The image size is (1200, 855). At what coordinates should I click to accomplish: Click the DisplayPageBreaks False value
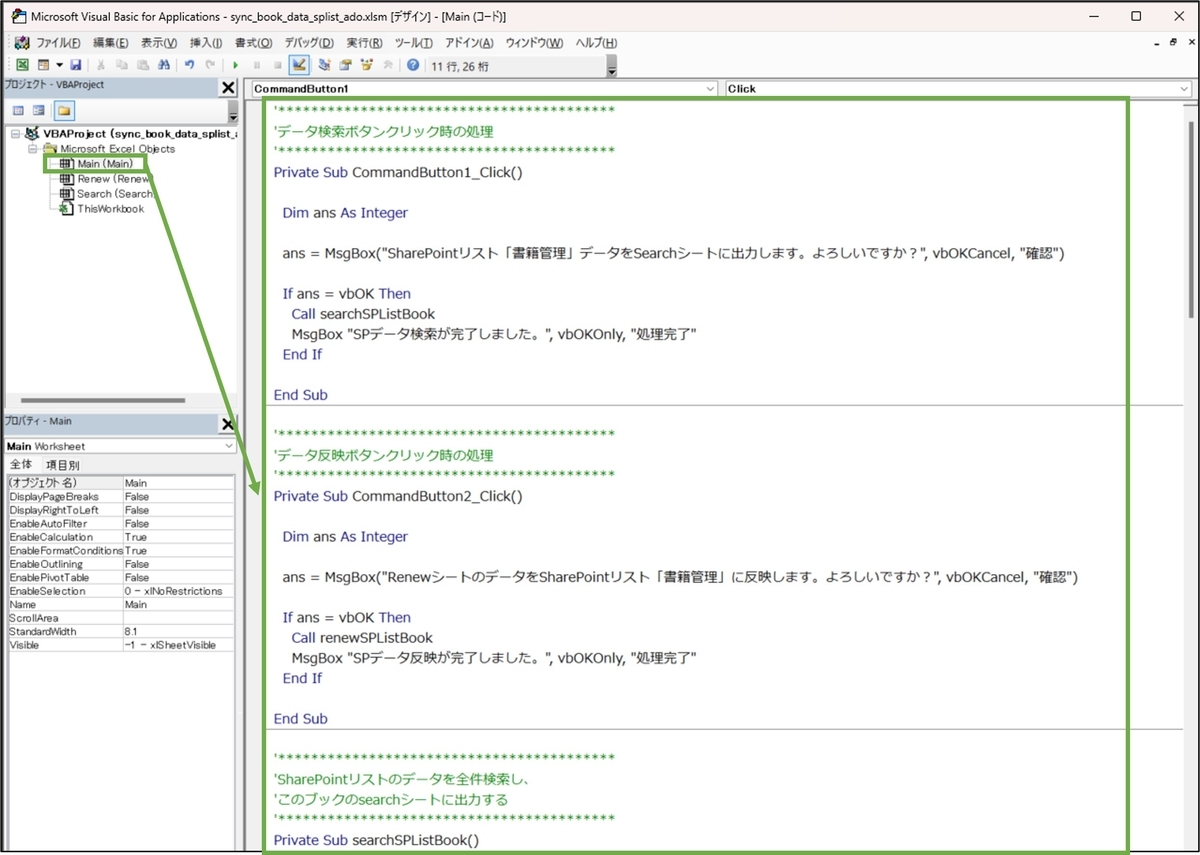pyautogui.click(x=178, y=497)
